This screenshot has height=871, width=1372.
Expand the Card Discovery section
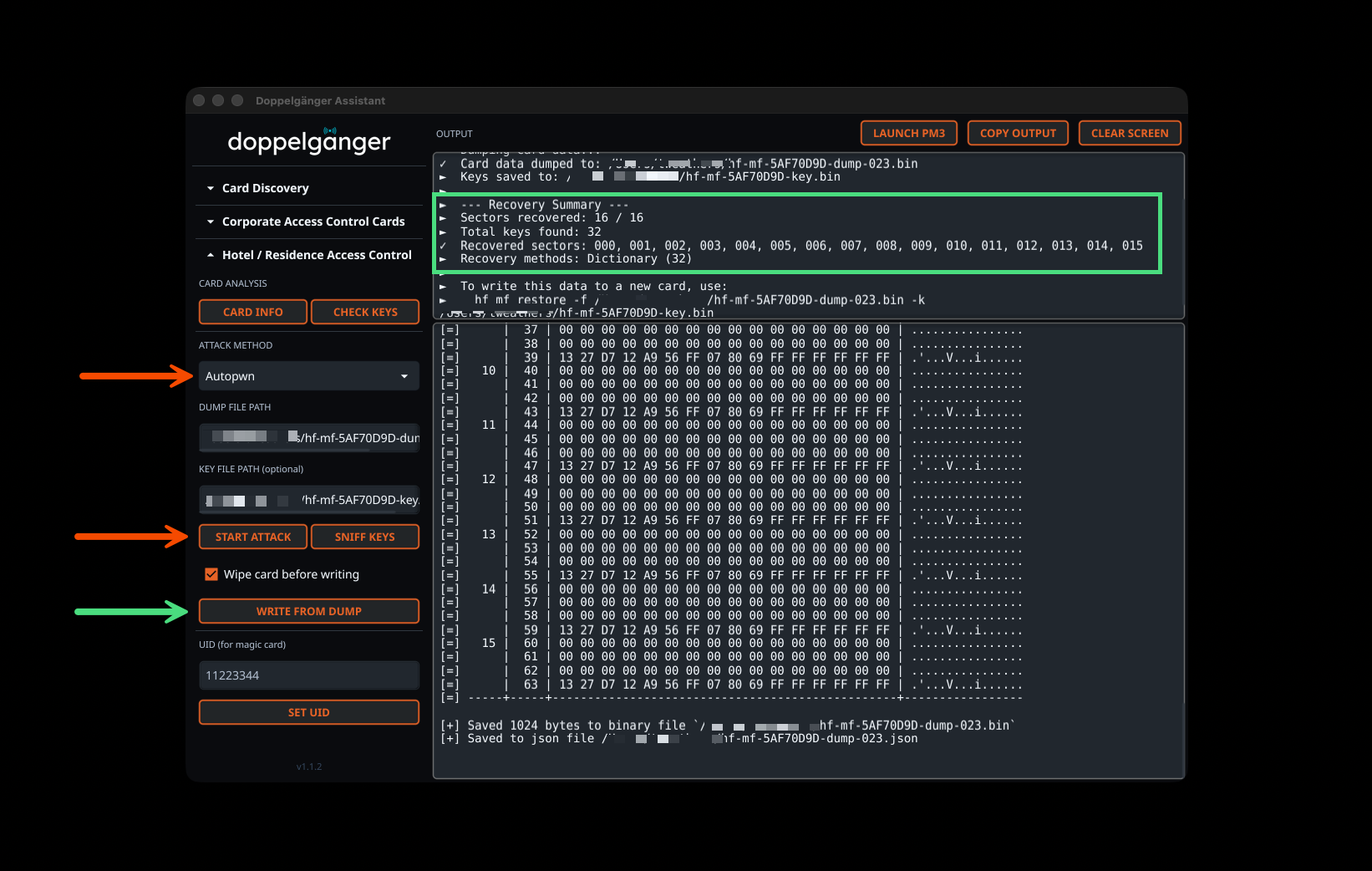click(x=264, y=187)
